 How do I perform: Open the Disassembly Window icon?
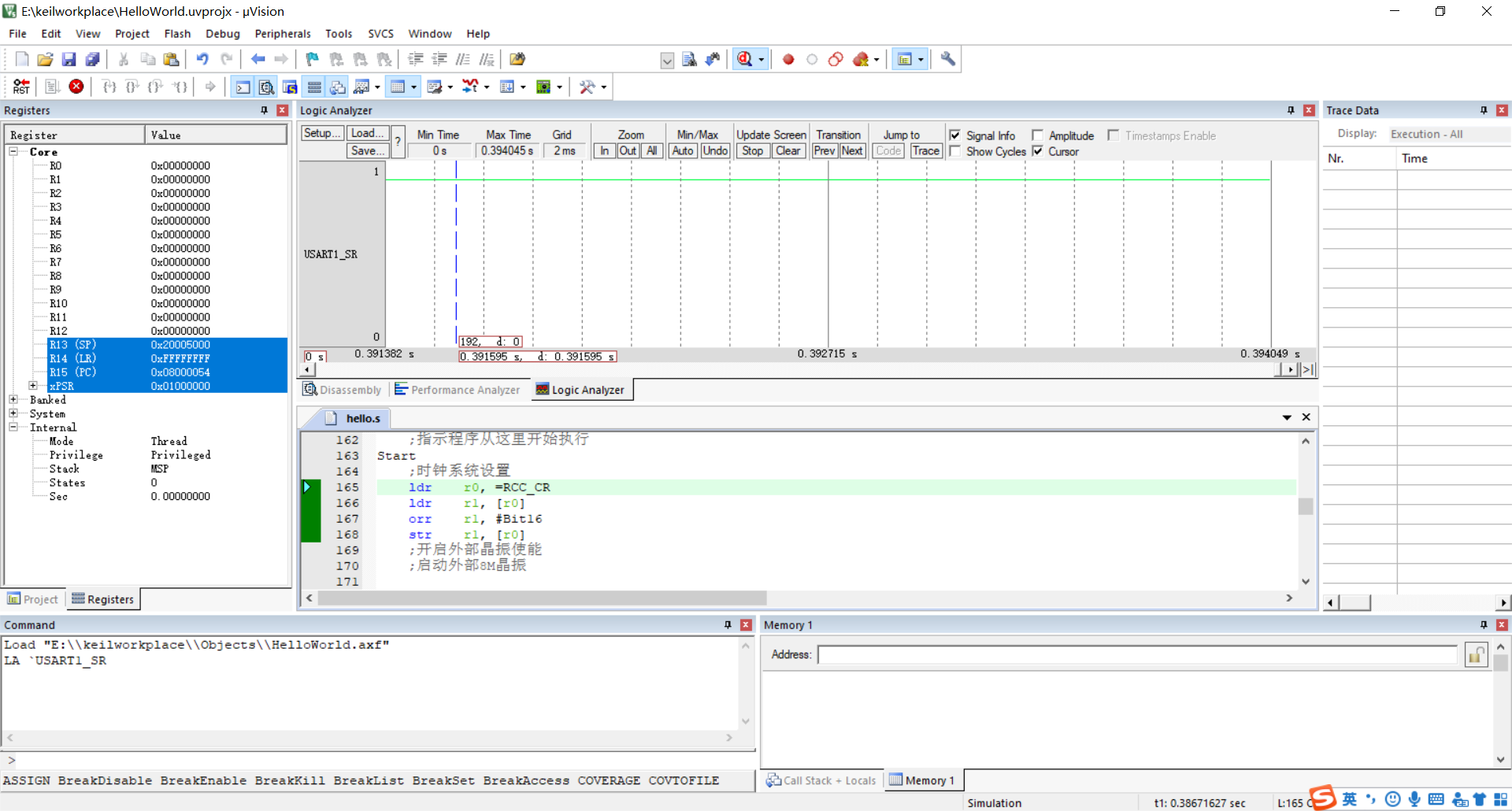266,87
